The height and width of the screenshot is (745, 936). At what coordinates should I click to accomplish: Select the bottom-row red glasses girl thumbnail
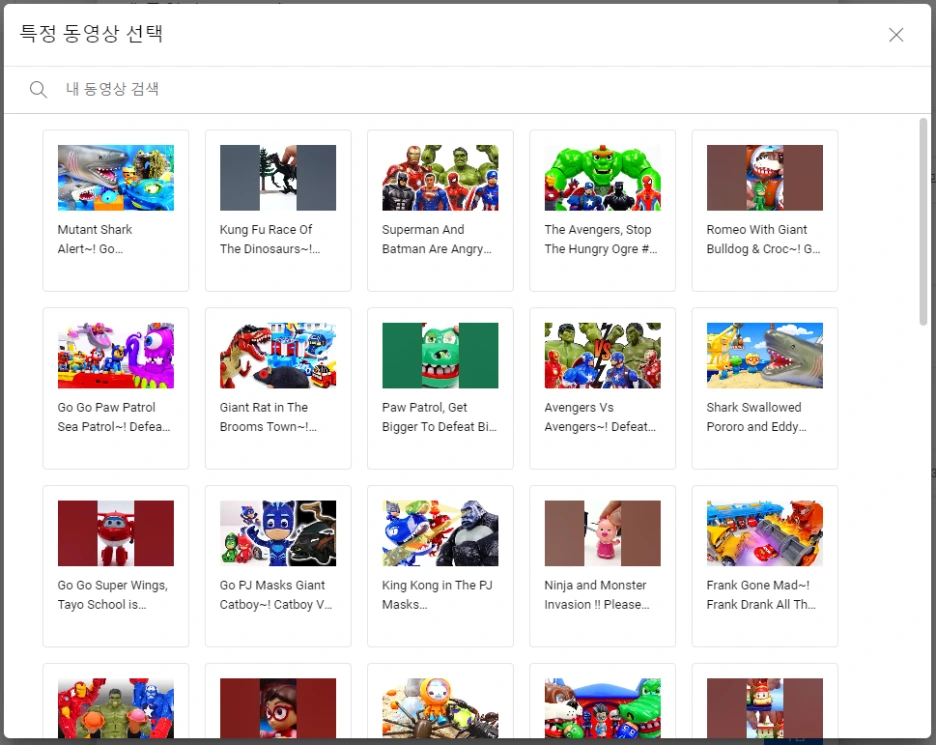[278, 708]
